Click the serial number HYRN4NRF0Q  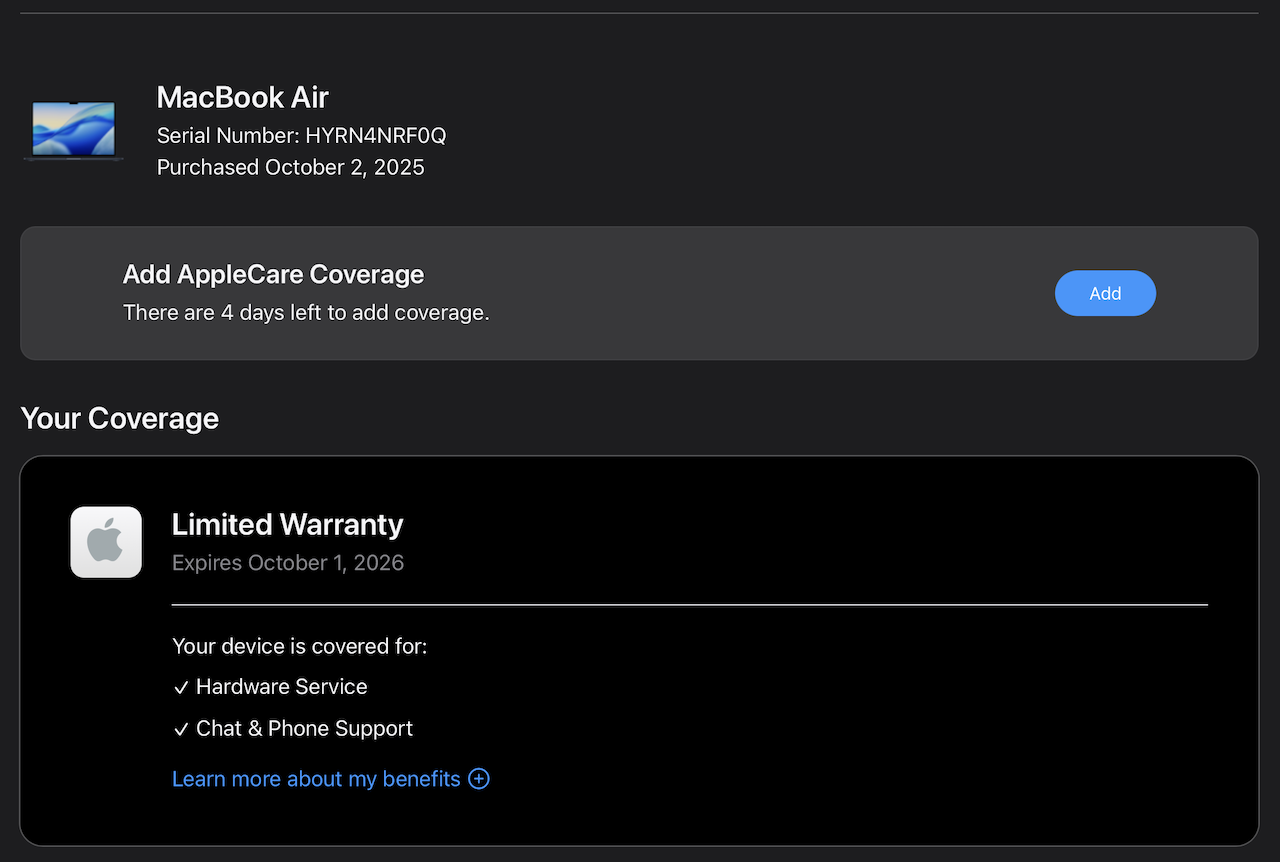pyautogui.click(x=375, y=135)
